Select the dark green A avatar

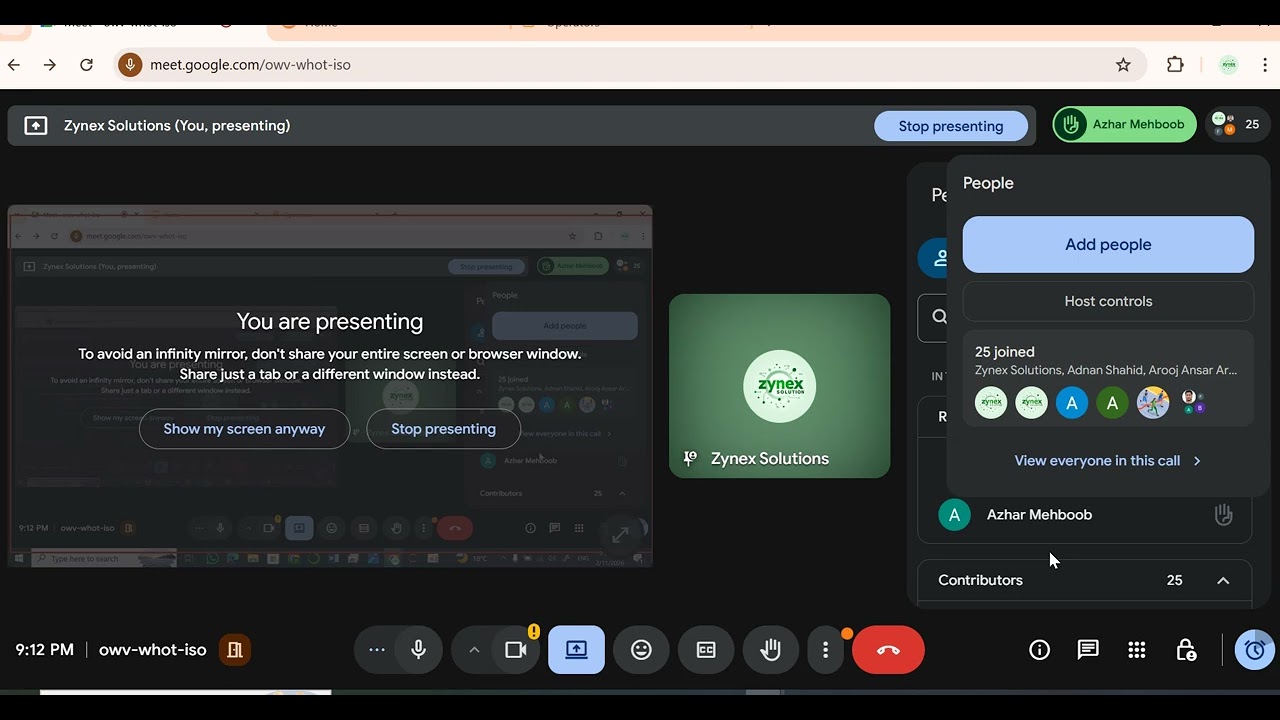point(1112,403)
